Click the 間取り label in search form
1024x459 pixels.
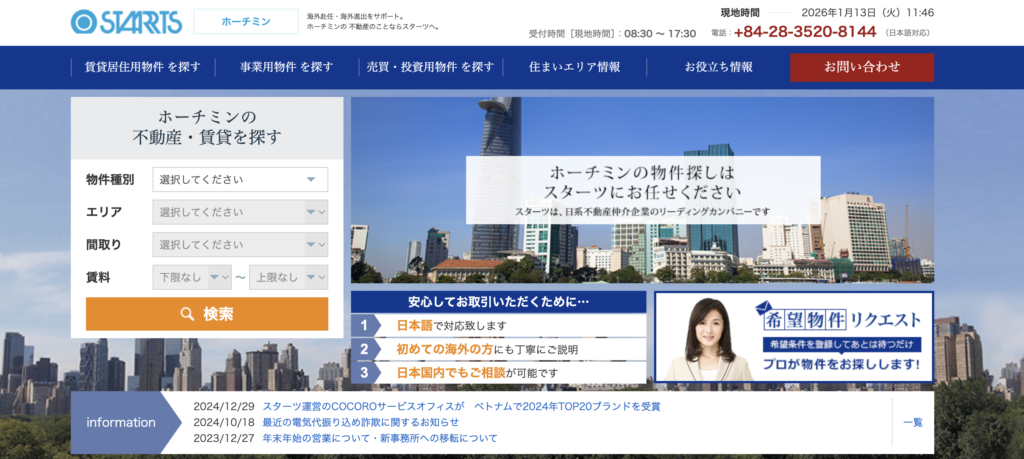[x=104, y=245]
